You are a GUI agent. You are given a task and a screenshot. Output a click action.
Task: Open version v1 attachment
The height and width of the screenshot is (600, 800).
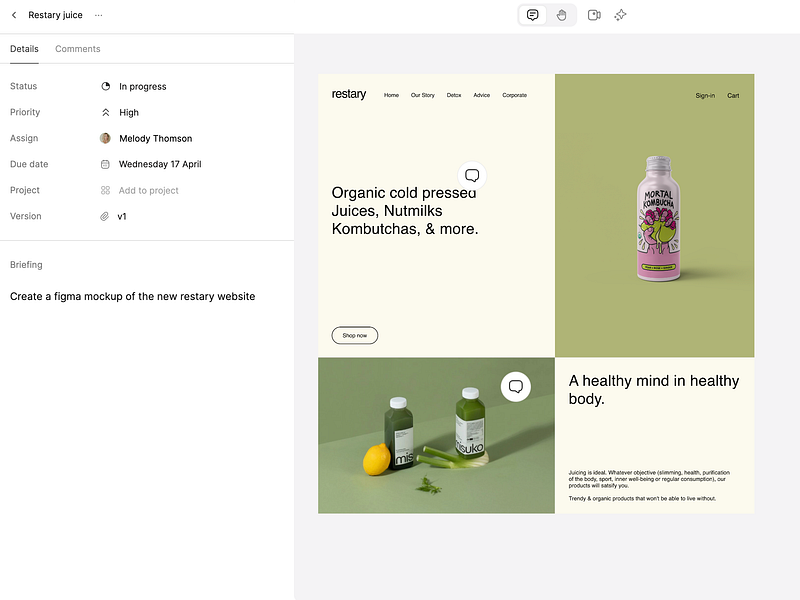coord(122,216)
